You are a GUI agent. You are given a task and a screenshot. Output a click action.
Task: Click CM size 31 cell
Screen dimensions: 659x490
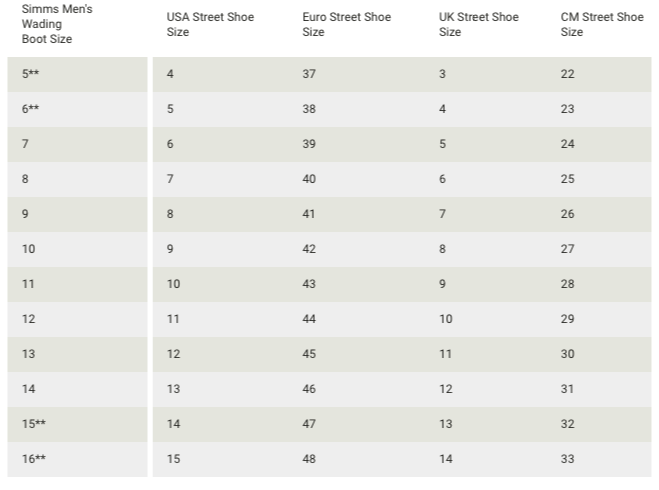pos(568,389)
